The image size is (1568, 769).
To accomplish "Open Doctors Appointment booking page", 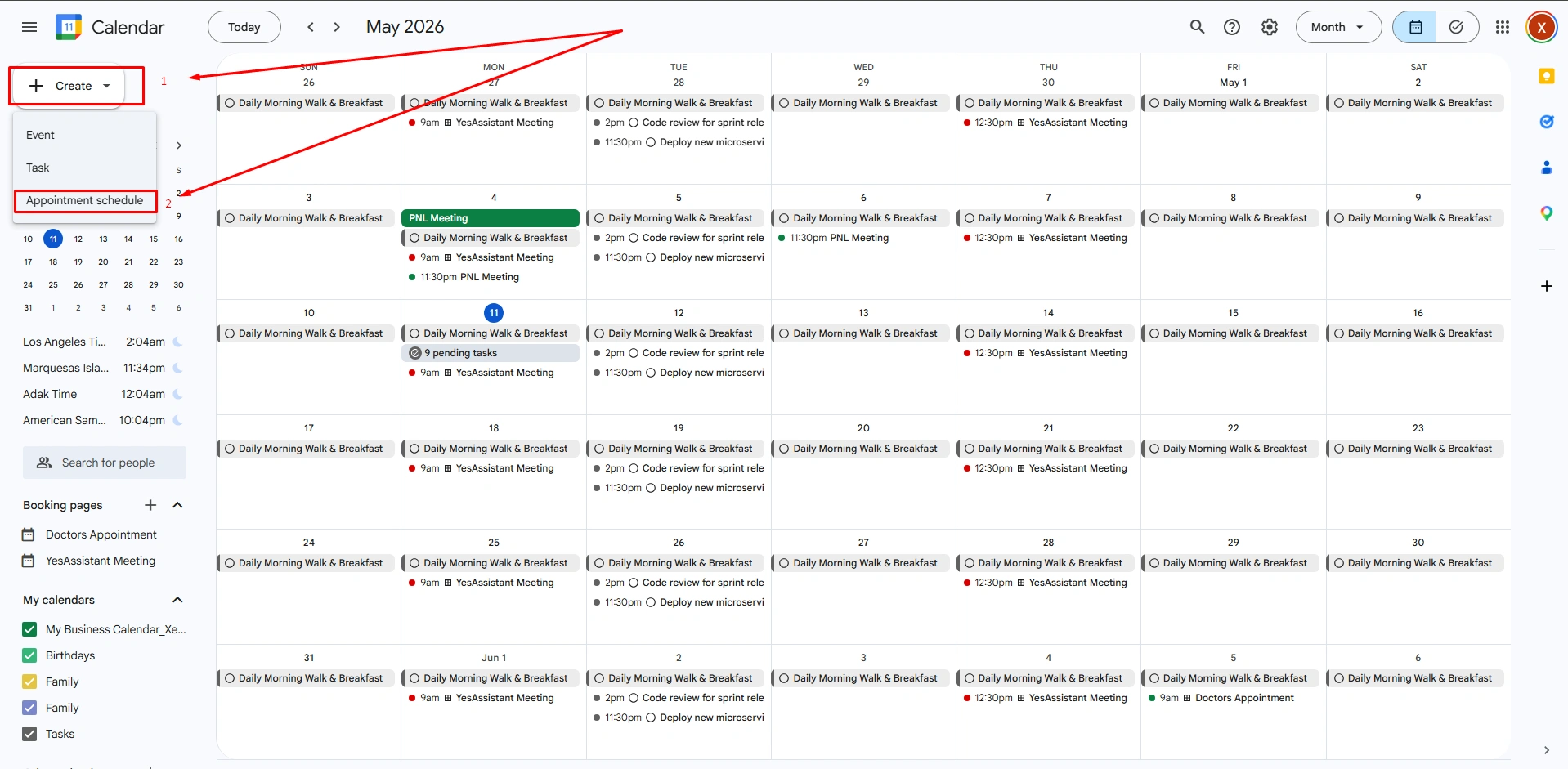I will coord(101,534).
